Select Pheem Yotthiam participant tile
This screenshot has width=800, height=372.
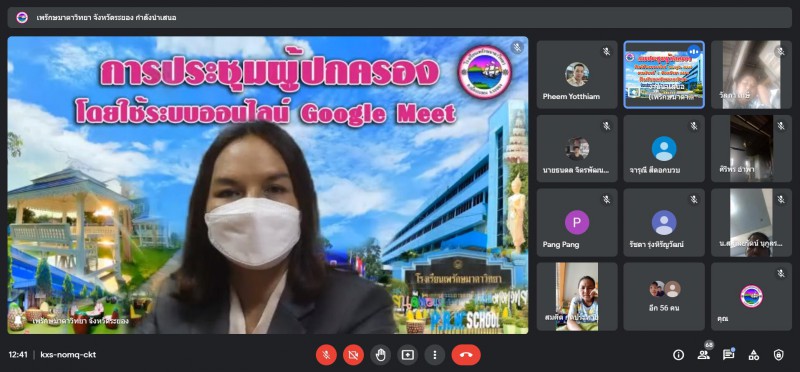pos(577,75)
